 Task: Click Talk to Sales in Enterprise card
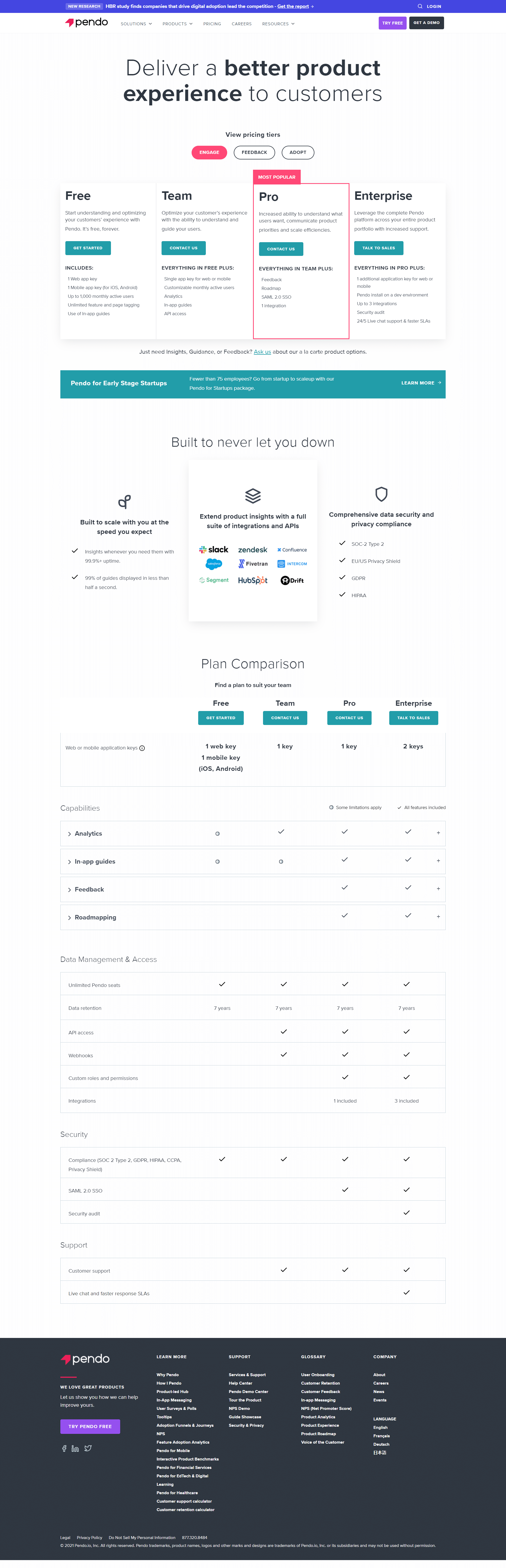tap(379, 248)
